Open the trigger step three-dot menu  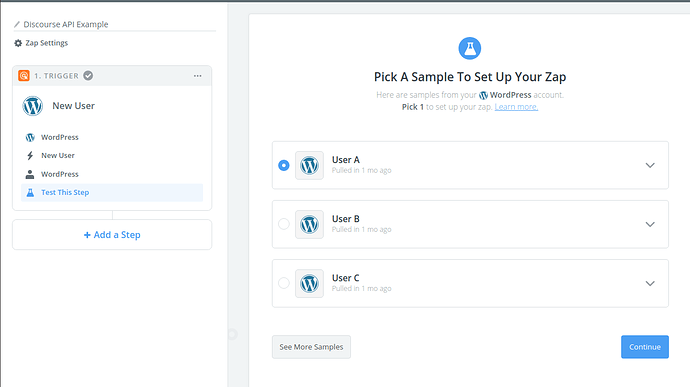click(198, 76)
